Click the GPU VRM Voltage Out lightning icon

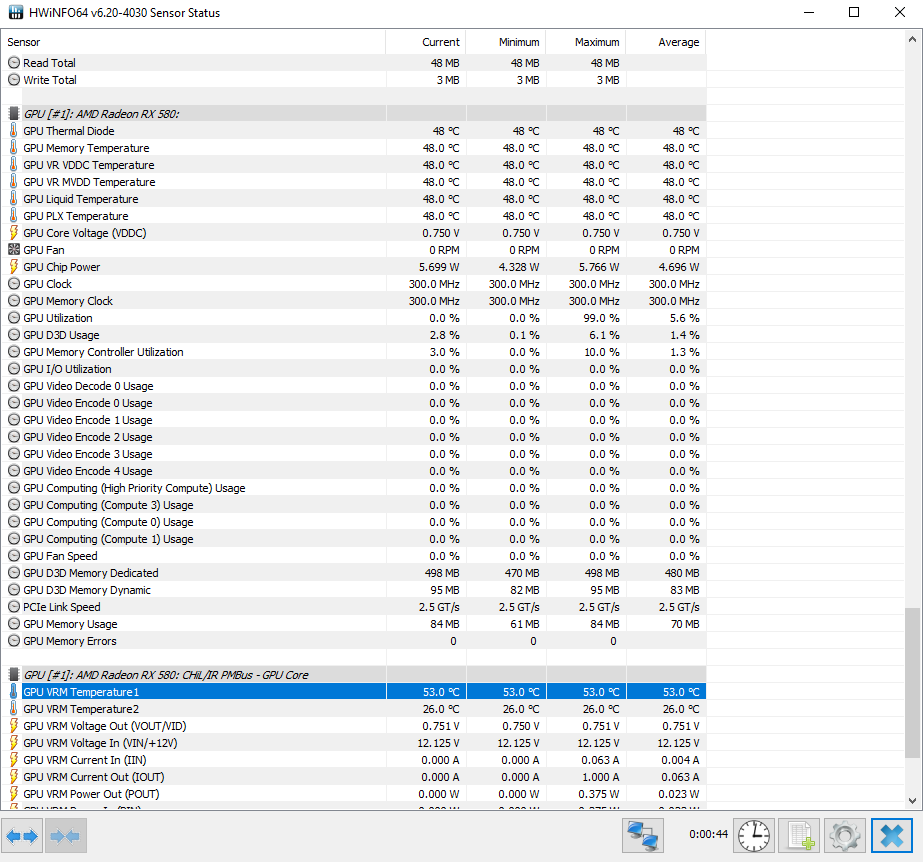tap(14, 726)
